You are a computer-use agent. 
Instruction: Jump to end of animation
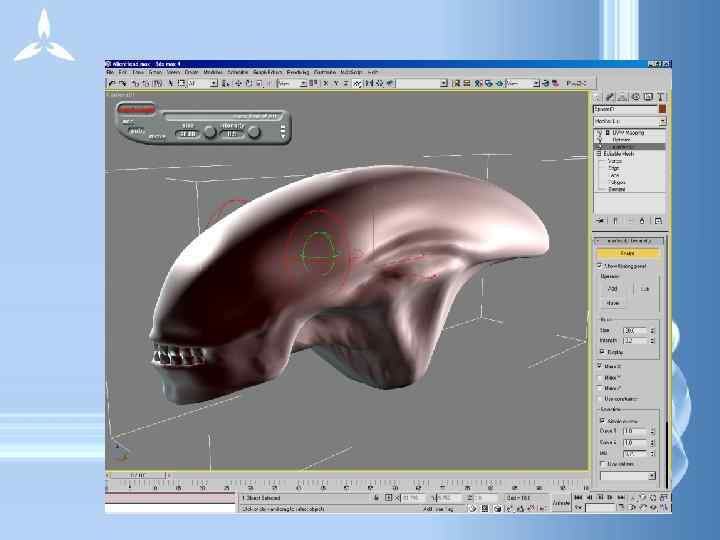tap(621, 497)
